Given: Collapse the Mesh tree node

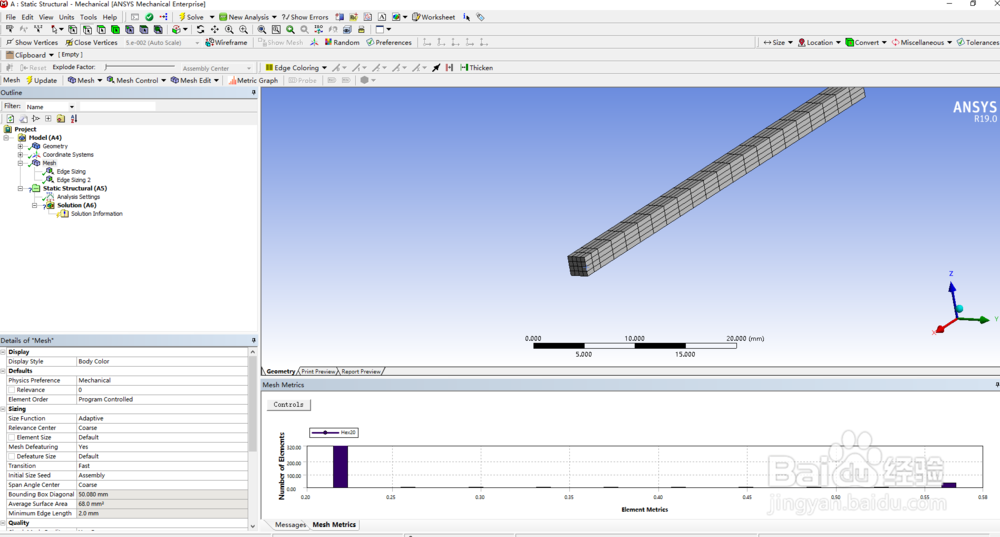Looking at the screenshot, I should 20,163.
